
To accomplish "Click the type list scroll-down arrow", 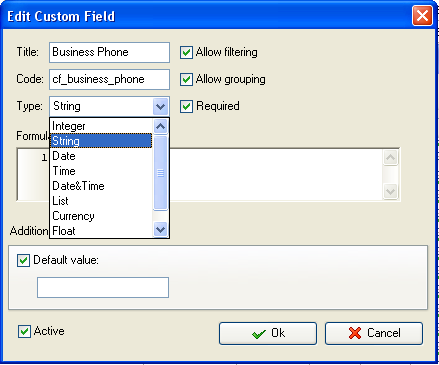I will (161, 230).
